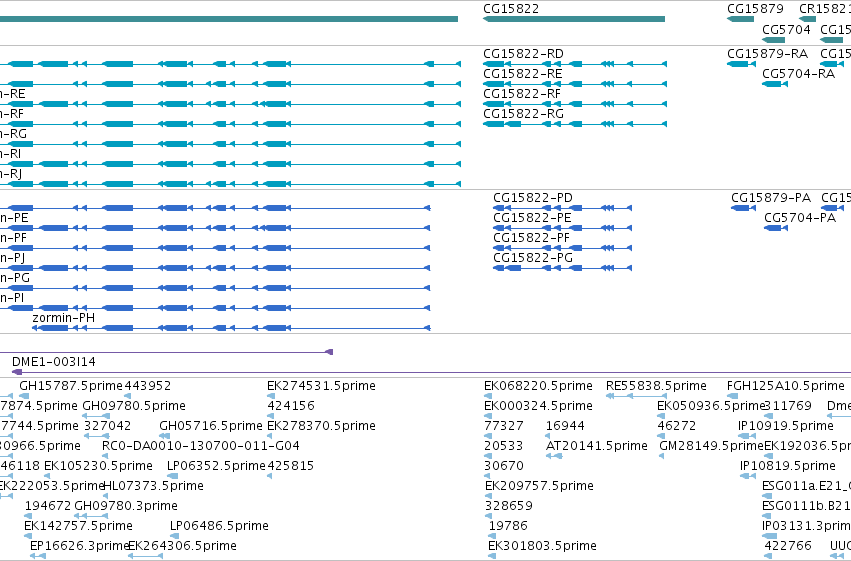Open EST 194672
Viewport: 851px width, 561px height.
click(48, 506)
